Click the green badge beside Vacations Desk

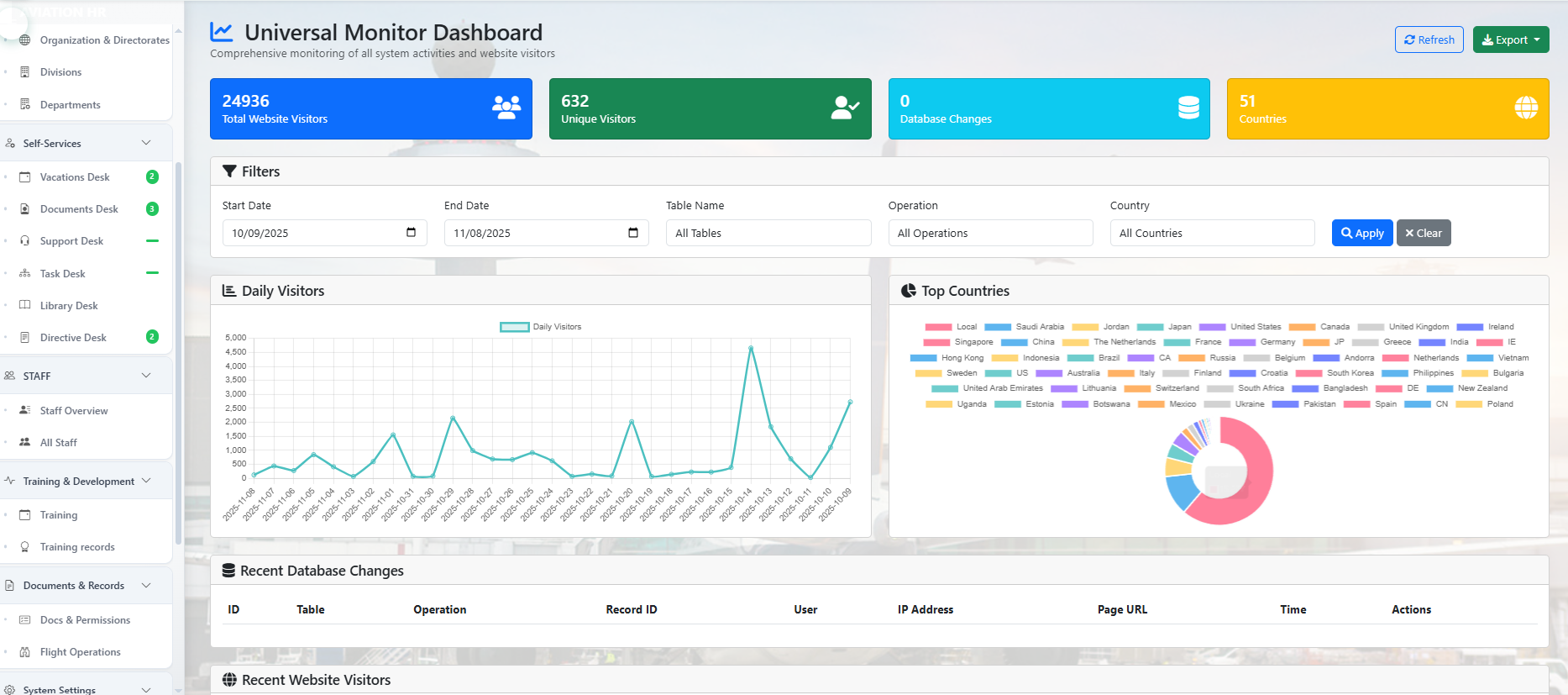tap(152, 176)
